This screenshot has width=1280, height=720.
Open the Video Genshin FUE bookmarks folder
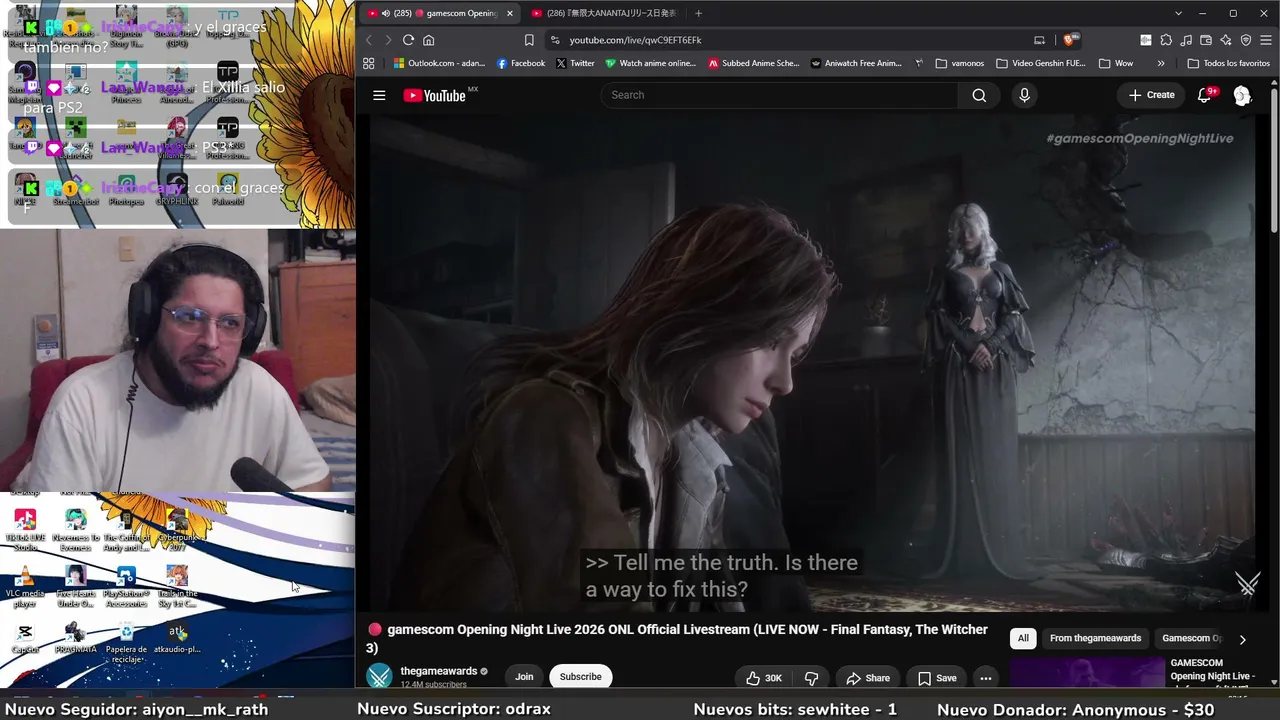tap(1040, 63)
